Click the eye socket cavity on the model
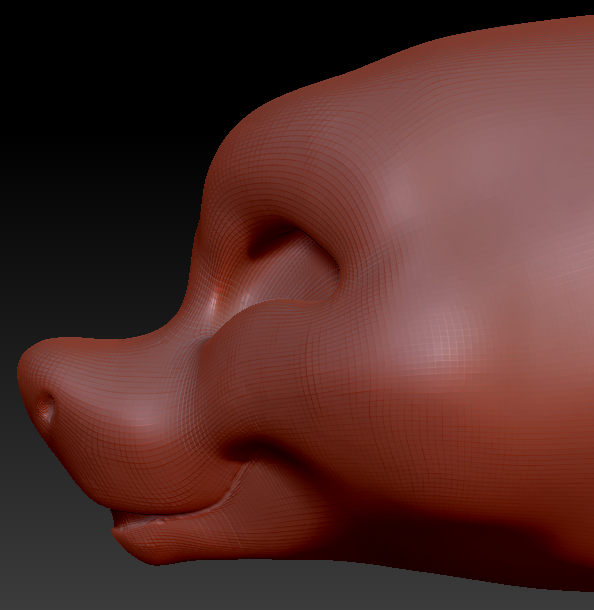Screen dimensions: 594x610 294,265
